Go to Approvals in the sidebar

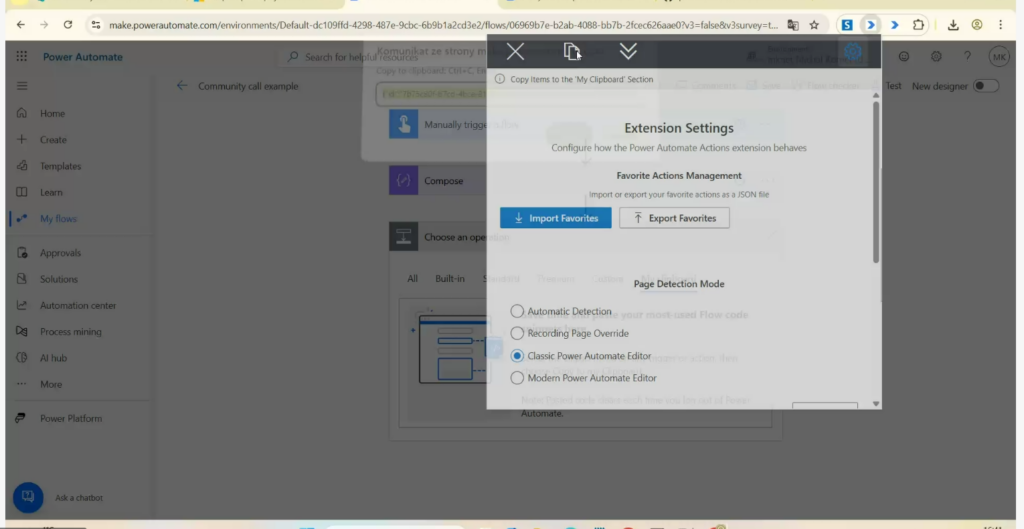pyautogui.click(x=60, y=253)
